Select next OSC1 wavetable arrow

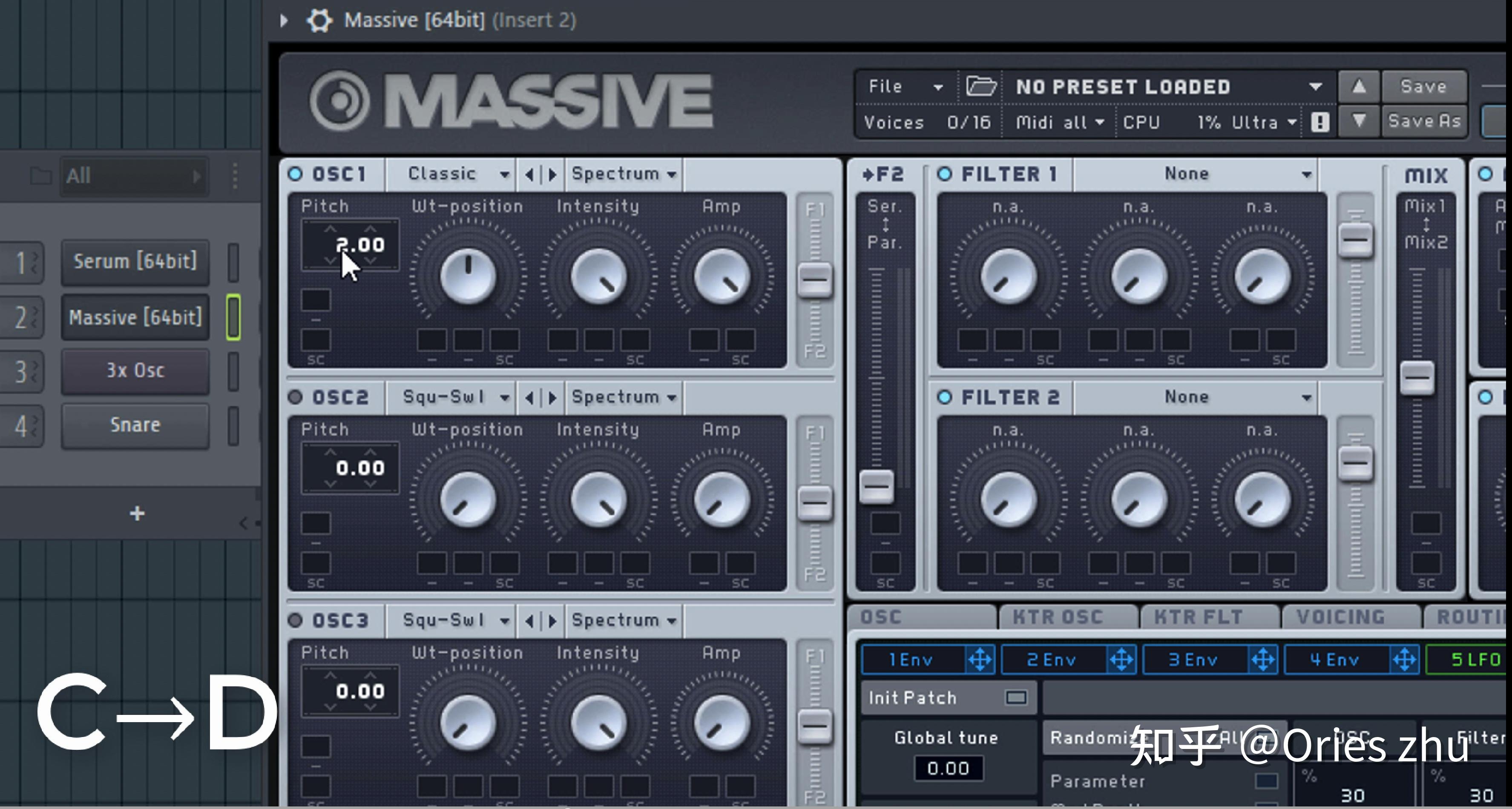[552, 174]
